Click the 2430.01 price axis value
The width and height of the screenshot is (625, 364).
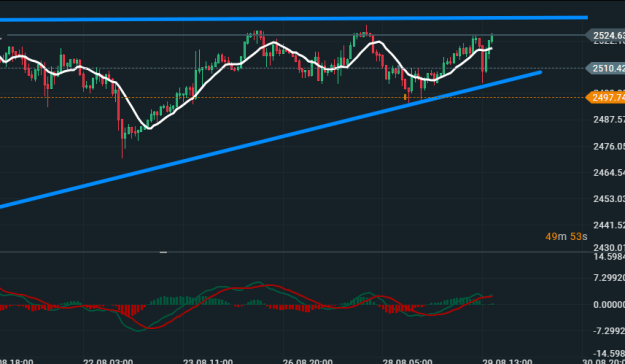tap(609, 248)
